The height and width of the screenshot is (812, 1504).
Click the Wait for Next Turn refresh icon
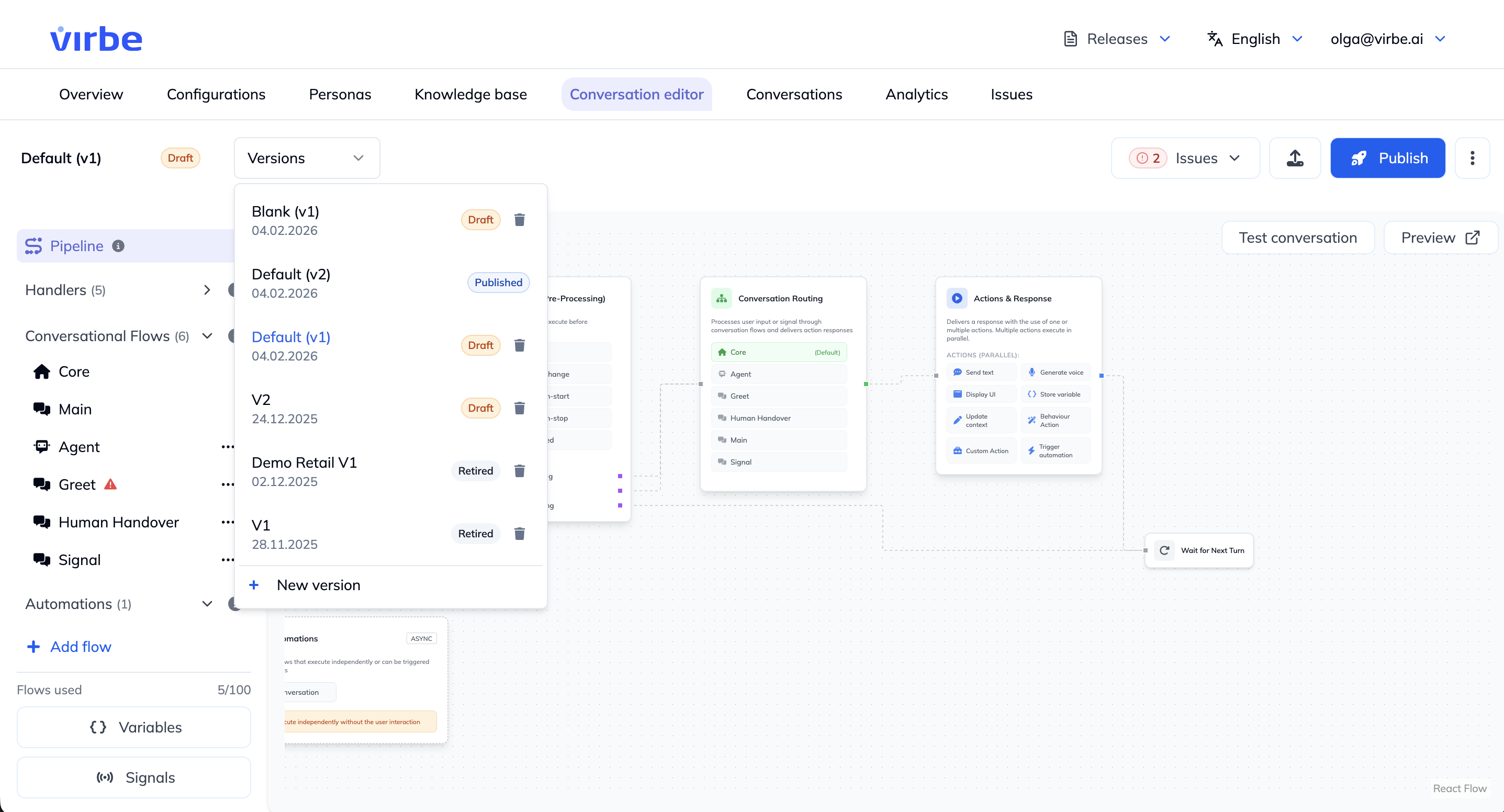1164,550
